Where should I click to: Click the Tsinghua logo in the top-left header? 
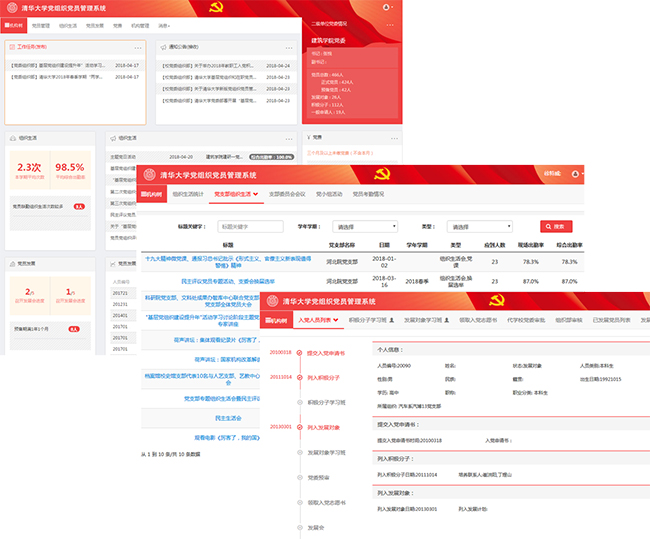[x=12, y=7]
